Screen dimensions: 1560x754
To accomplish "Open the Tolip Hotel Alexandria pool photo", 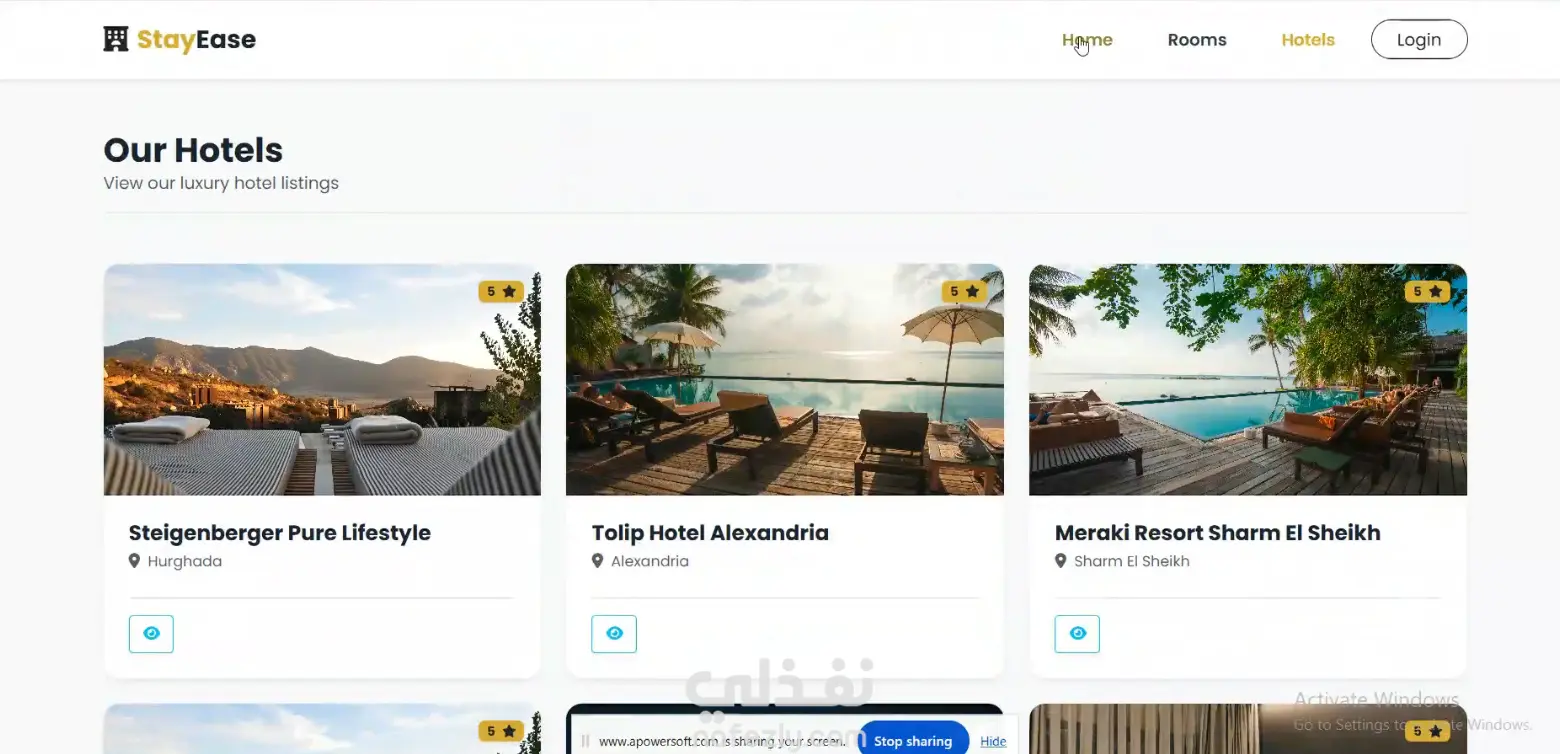I will 785,379.
